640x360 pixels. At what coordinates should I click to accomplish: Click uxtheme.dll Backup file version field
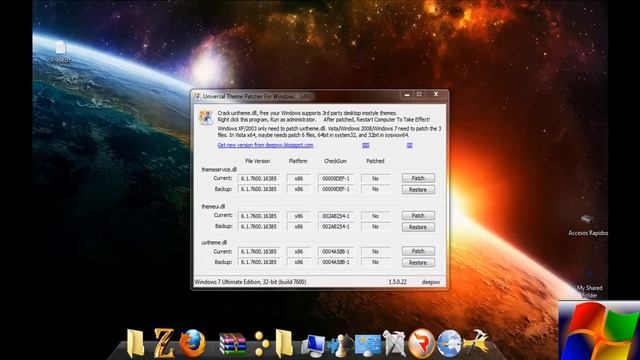[258, 262]
